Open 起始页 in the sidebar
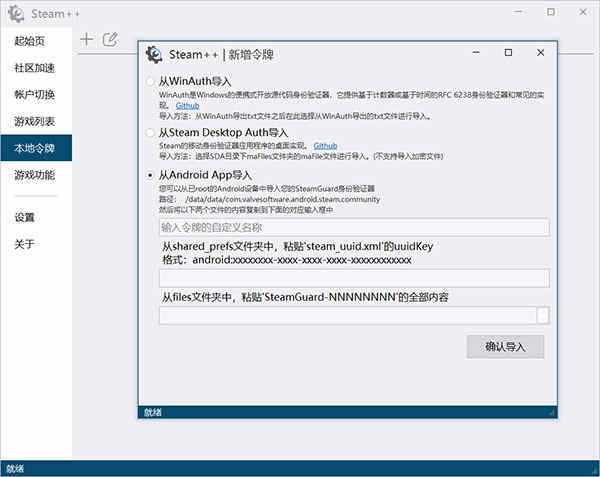The height and width of the screenshot is (477, 600). coord(36,41)
